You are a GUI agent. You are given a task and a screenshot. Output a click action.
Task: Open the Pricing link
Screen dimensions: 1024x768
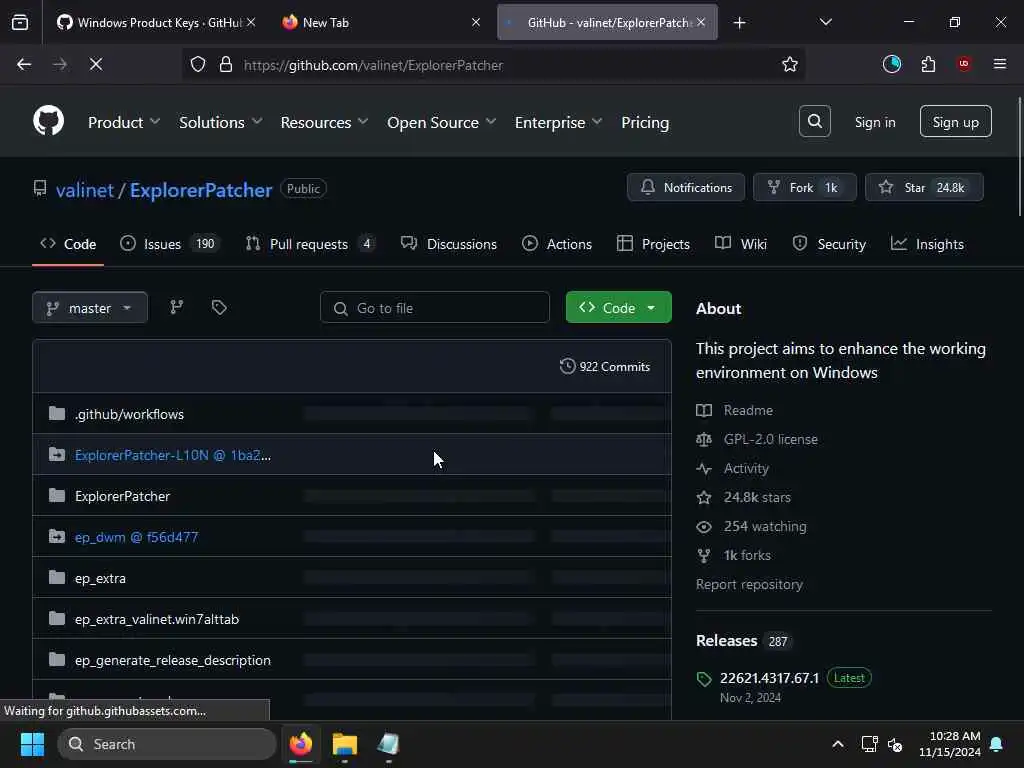coord(645,122)
